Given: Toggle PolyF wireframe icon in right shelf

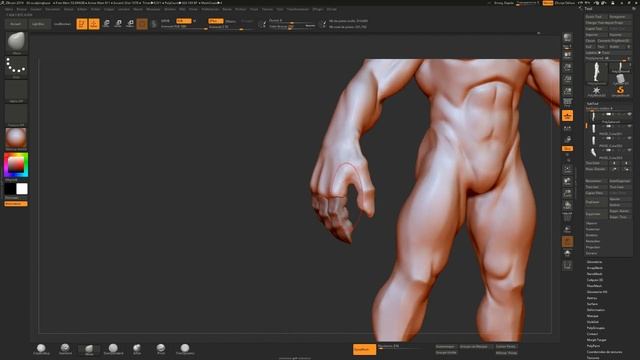Looking at the screenshot, I should (x=567, y=217).
